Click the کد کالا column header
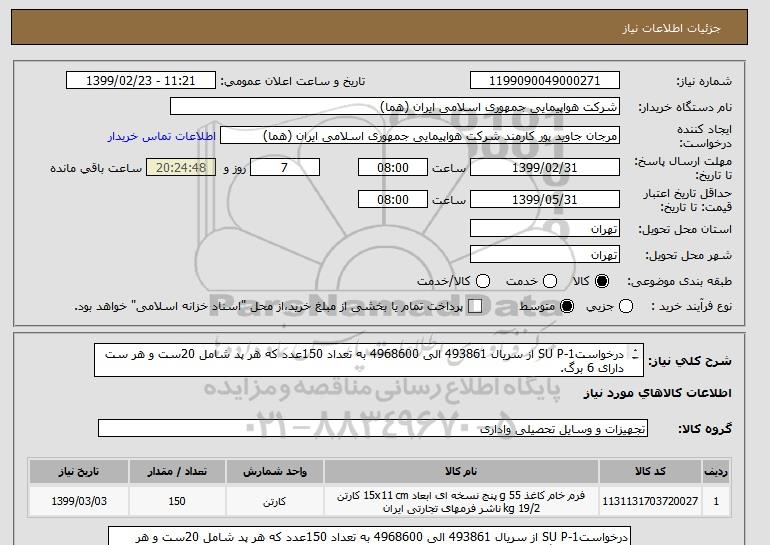770x545 pixels. point(650,471)
